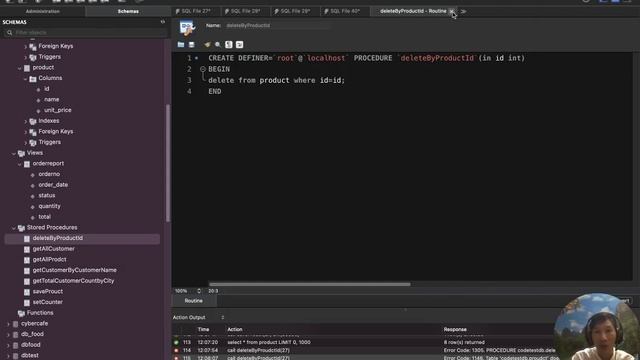
Task: Toggle invisible characters icon in editor toolbar
Action: click(229, 44)
